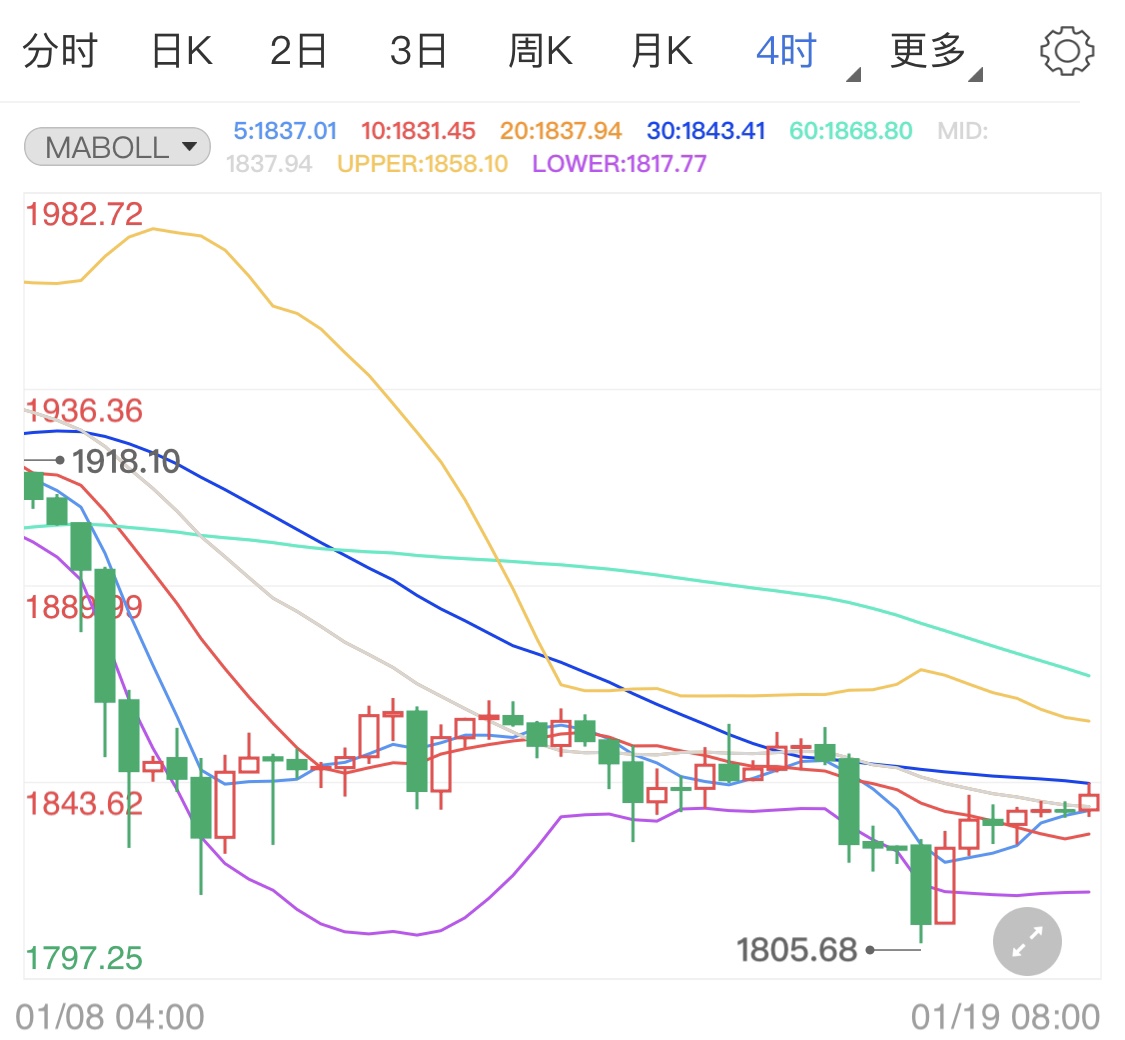Open the 月K monthly chart tab

click(662, 51)
